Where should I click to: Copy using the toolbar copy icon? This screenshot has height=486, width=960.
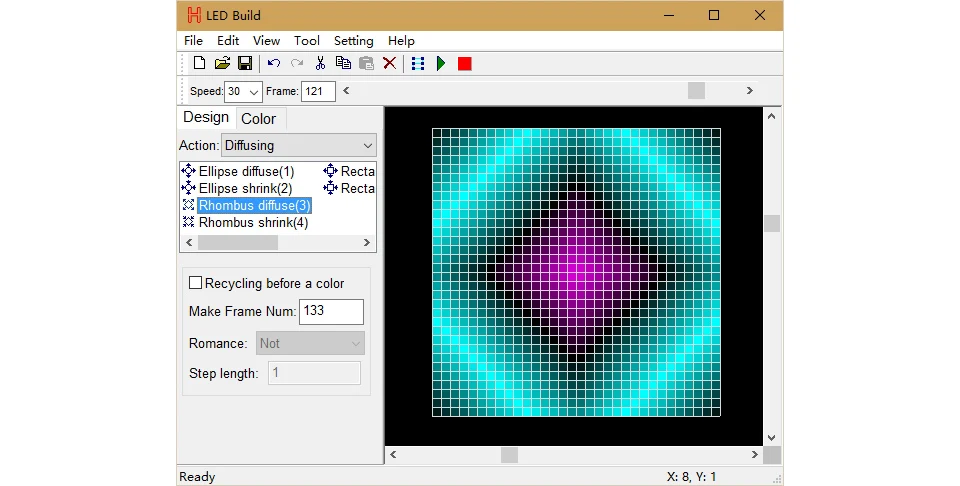(x=343, y=63)
